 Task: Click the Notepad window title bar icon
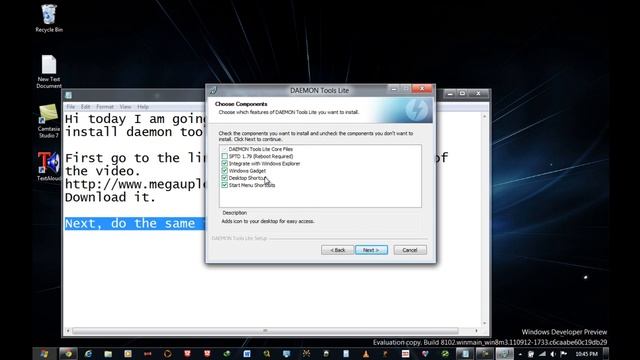tap(69, 95)
